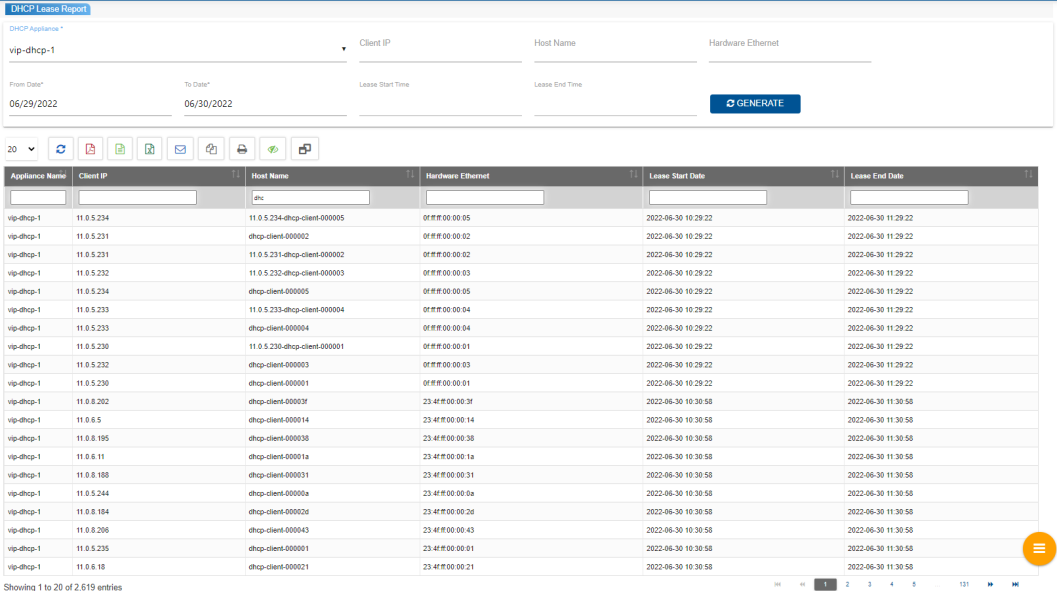1057x591 pixels.
Task: Open the orange floating menu button
Action: pyautogui.click(x=1039, y=549)
